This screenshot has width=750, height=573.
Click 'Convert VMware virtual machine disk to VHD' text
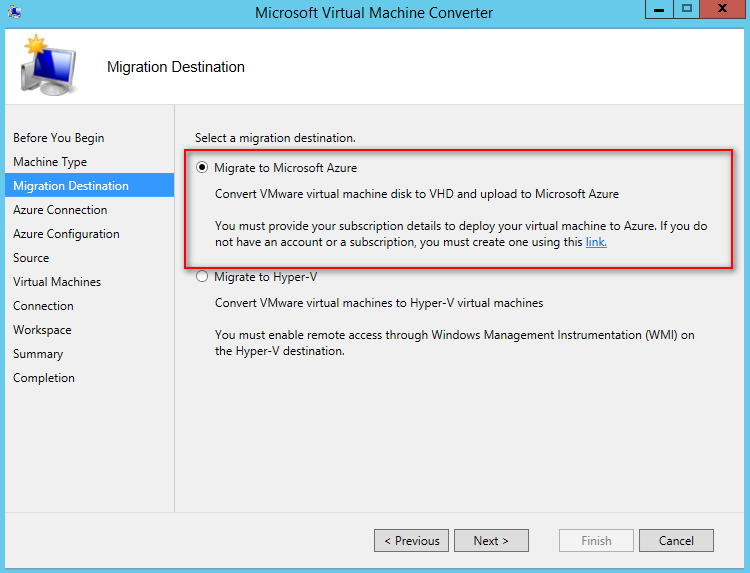pos(334,194)
